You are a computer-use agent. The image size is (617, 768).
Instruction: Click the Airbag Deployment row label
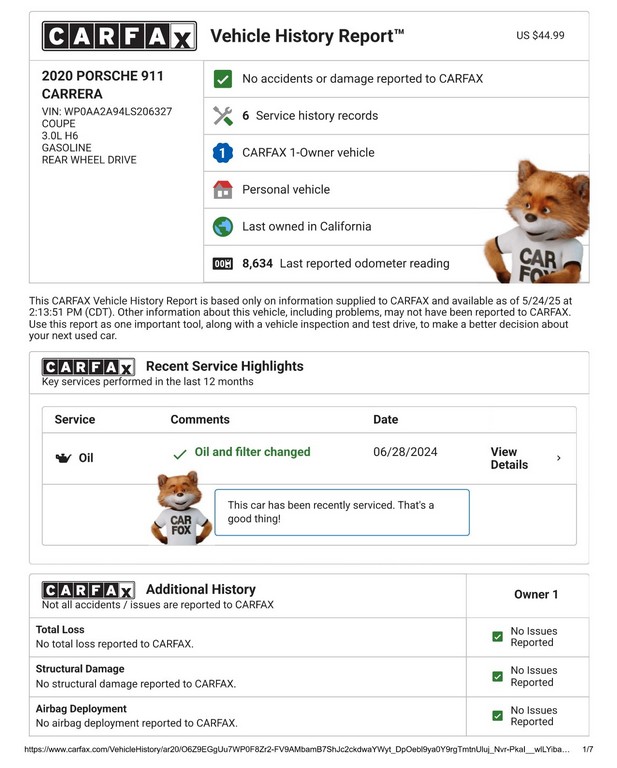point(81,709)
